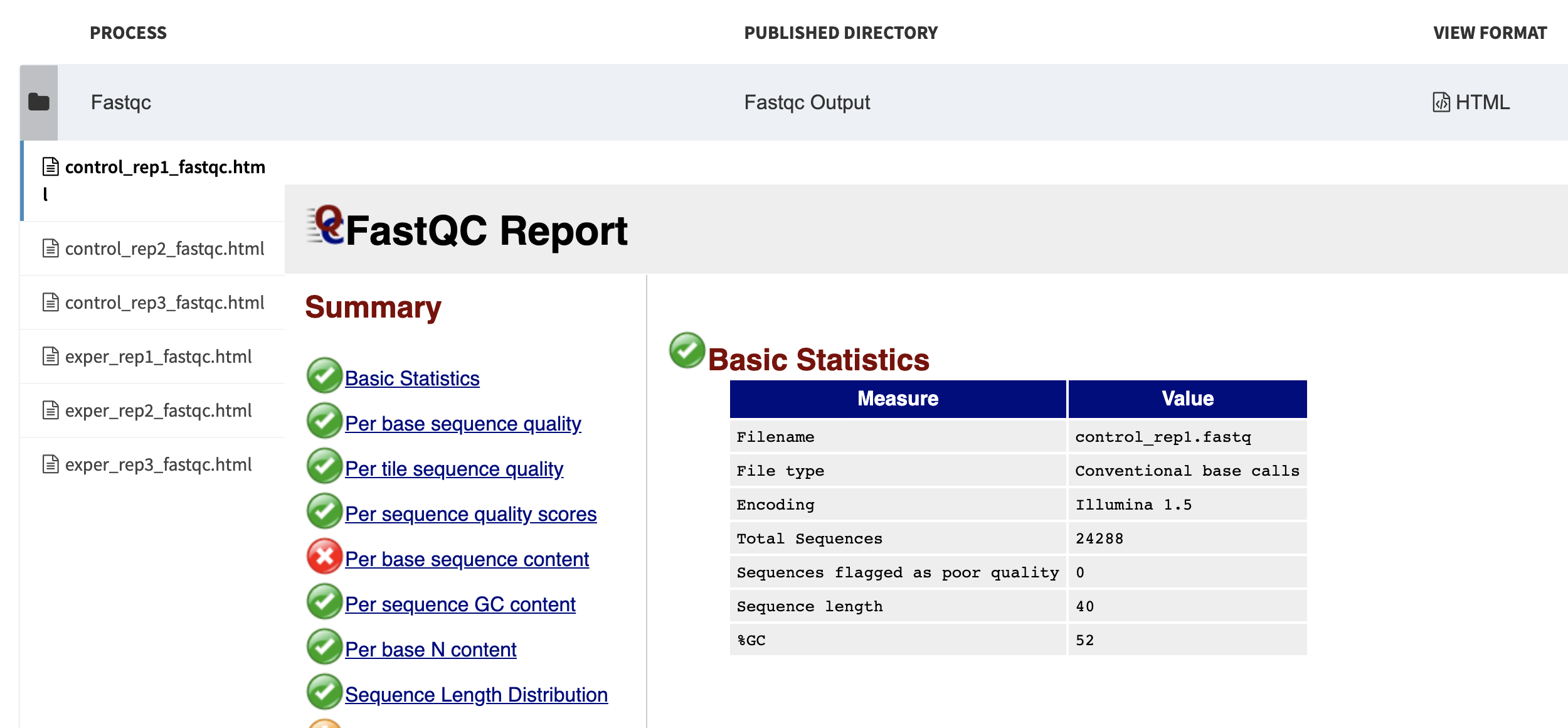Select control_rep1_fastqc.html in file list
1568x728 pixels.
153,181
